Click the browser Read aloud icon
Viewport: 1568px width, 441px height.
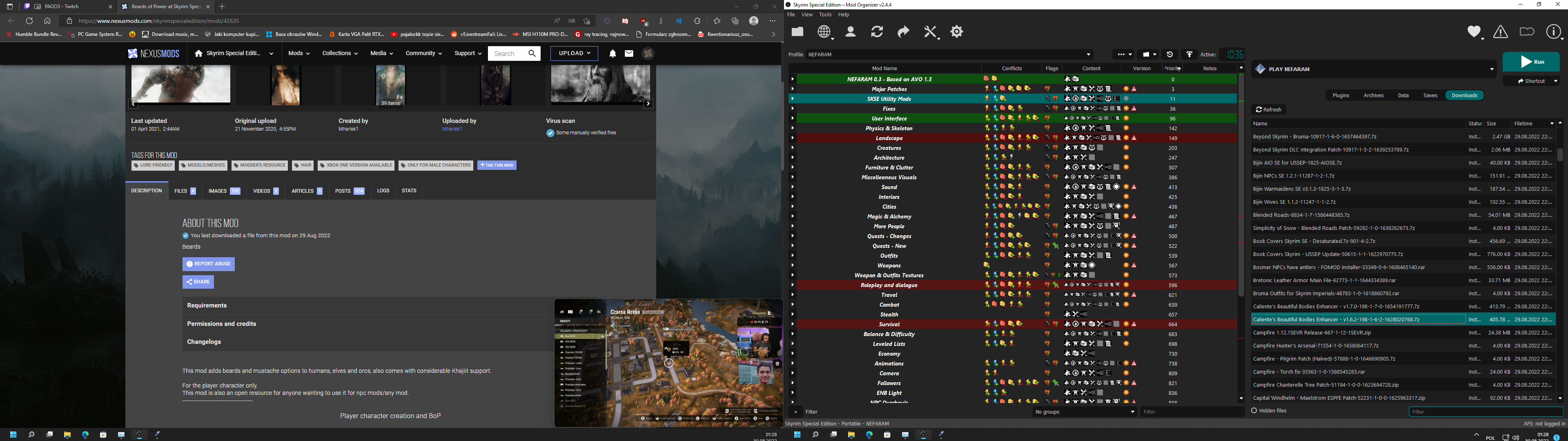tap(557, 21)
